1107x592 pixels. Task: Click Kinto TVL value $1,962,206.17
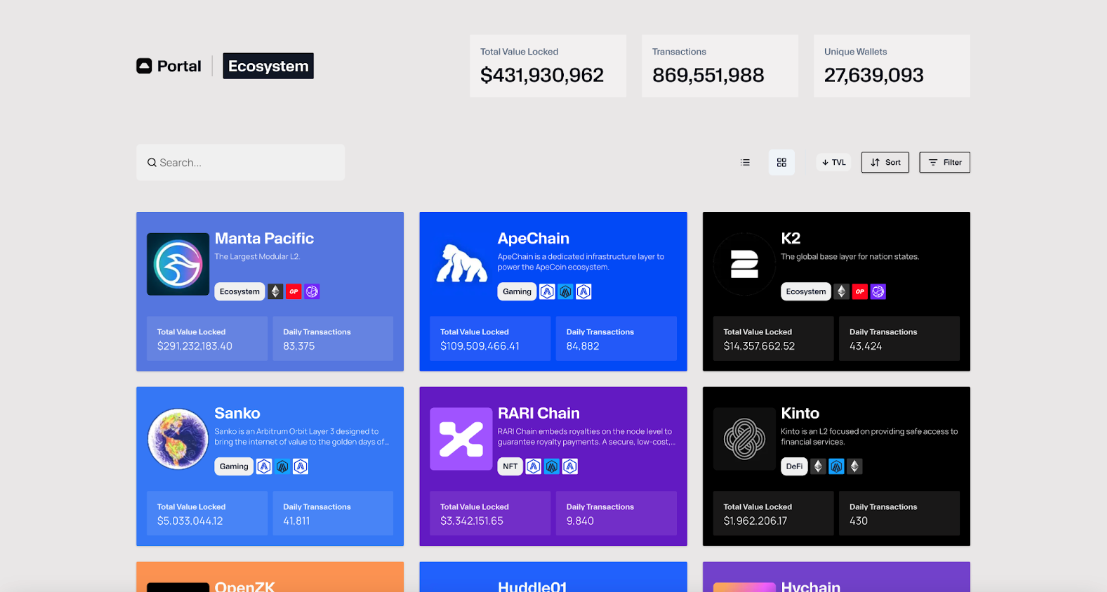pyautogui.click(x=755, y=521)
